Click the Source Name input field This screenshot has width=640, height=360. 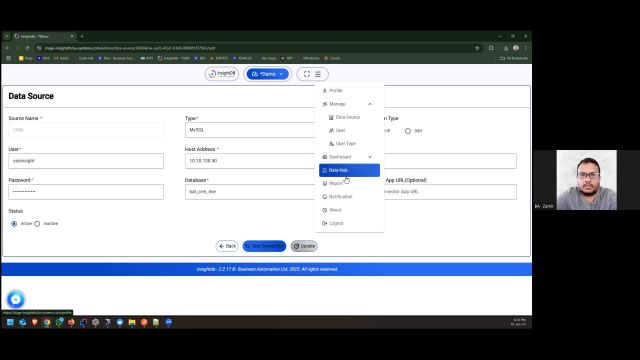(86, 130)
